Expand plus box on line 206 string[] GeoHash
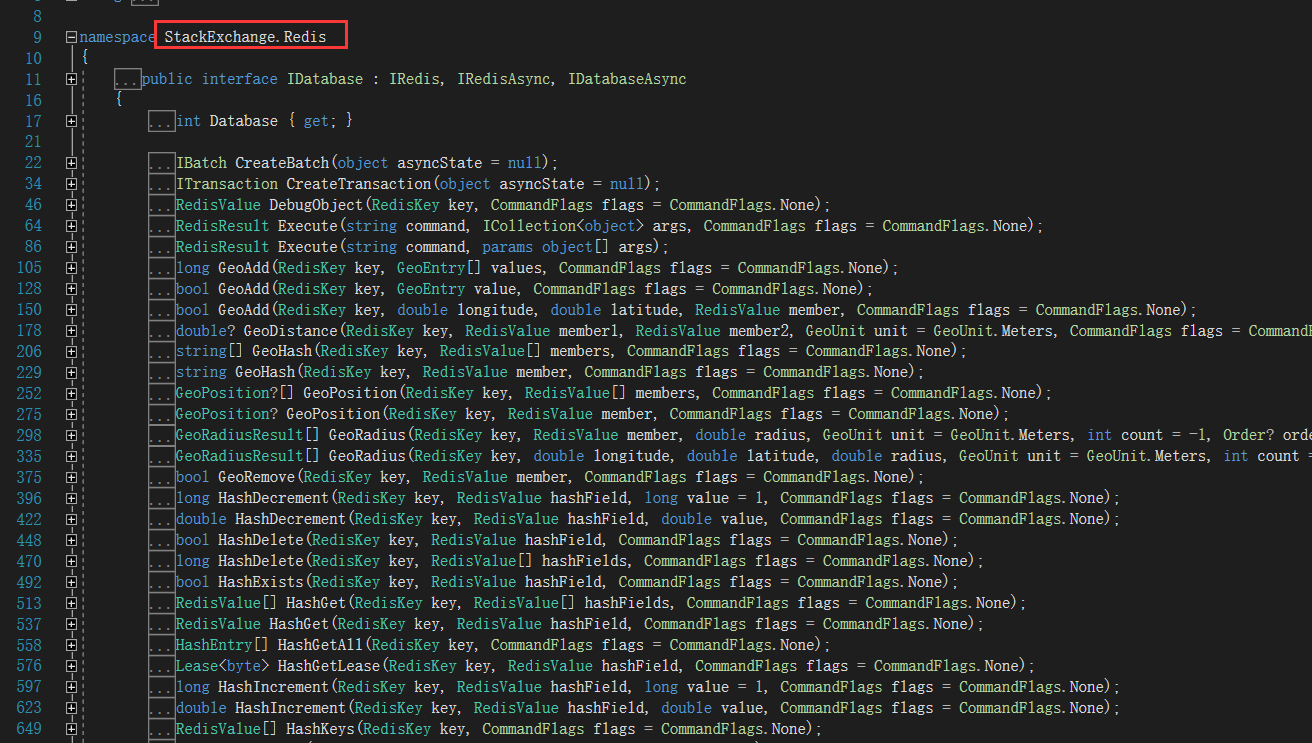The image size is (1312, 743). pos(71,352)
